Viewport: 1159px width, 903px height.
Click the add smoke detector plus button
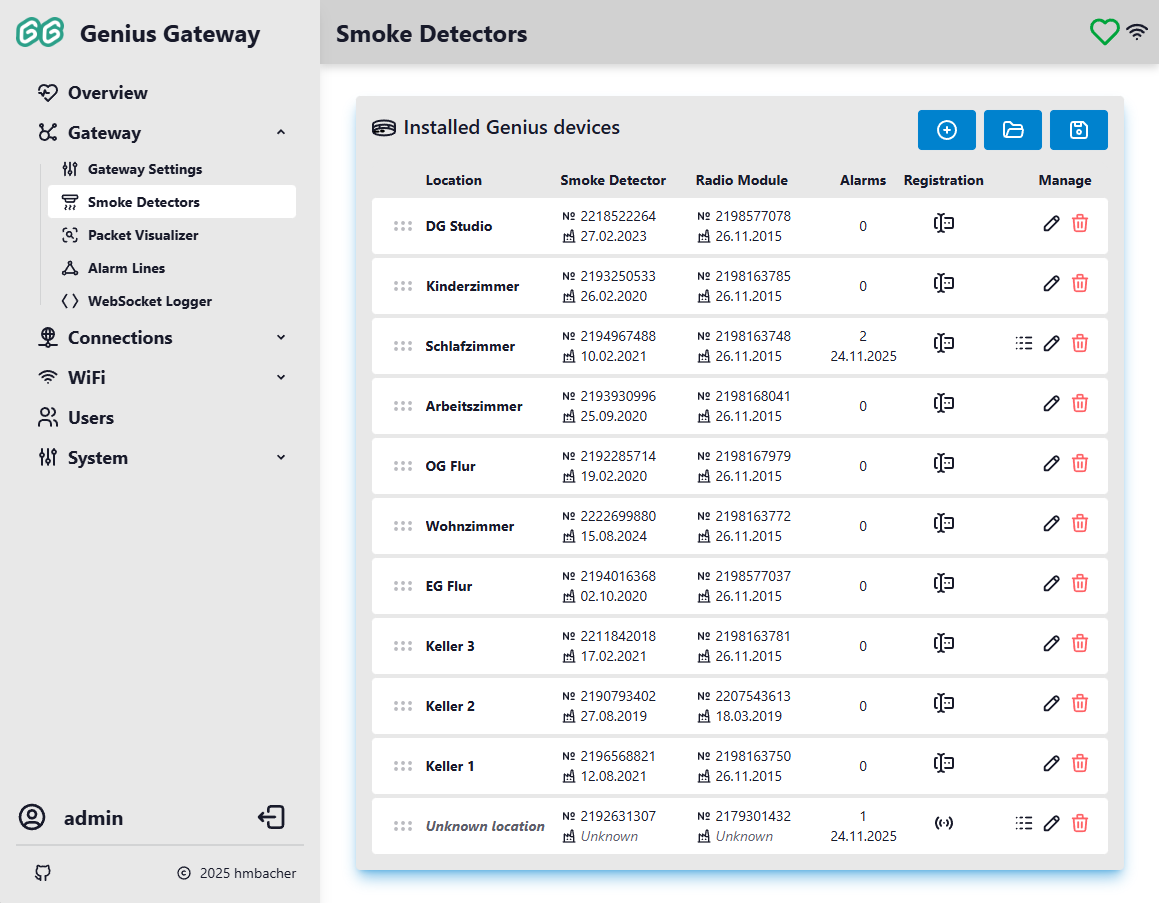tap(946, 130)
